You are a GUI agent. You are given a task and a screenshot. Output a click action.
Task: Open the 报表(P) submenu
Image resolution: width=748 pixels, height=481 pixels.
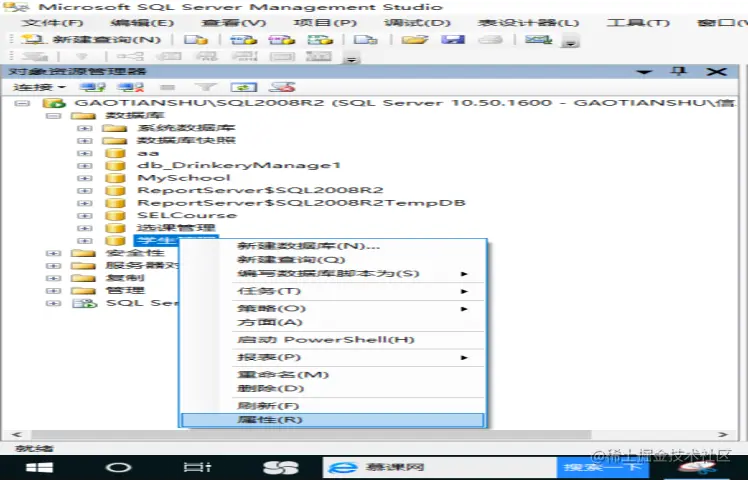[334, 357]
